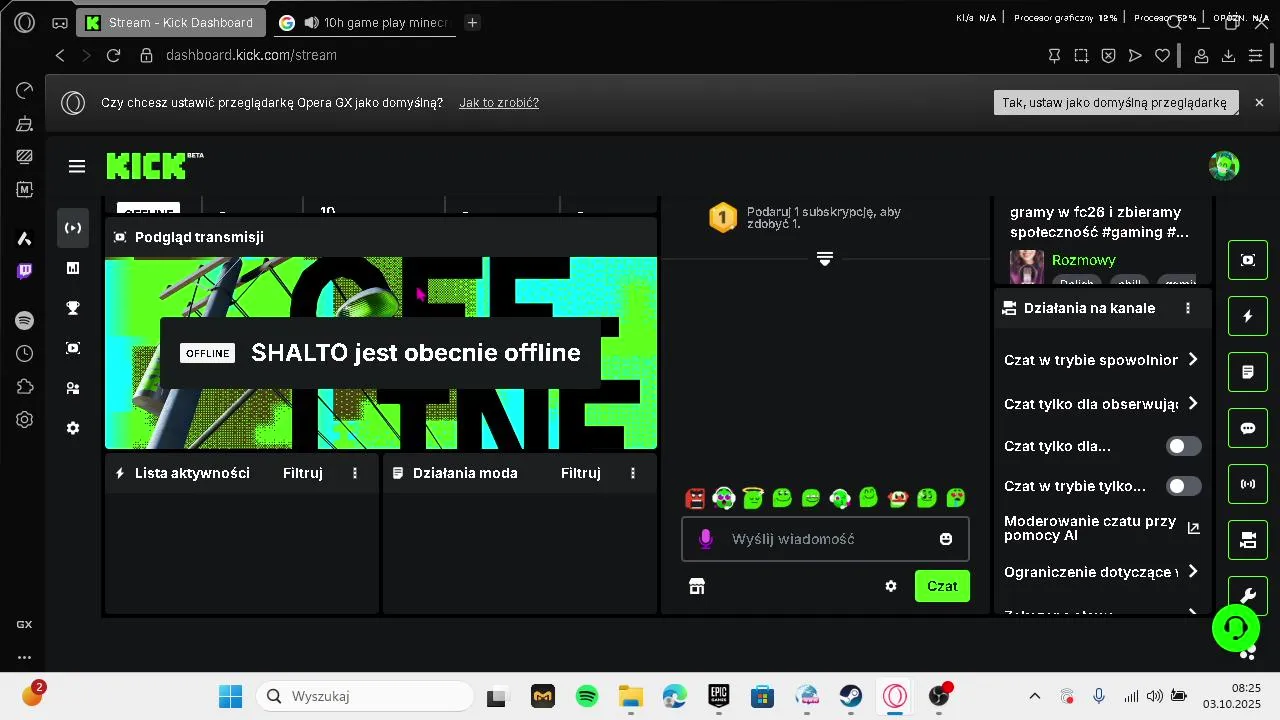Image resolution: width=1280 pixels, height=720 pixels.
Task: Select the Stream icon in Kick sidebar
Action: [73, 228]
